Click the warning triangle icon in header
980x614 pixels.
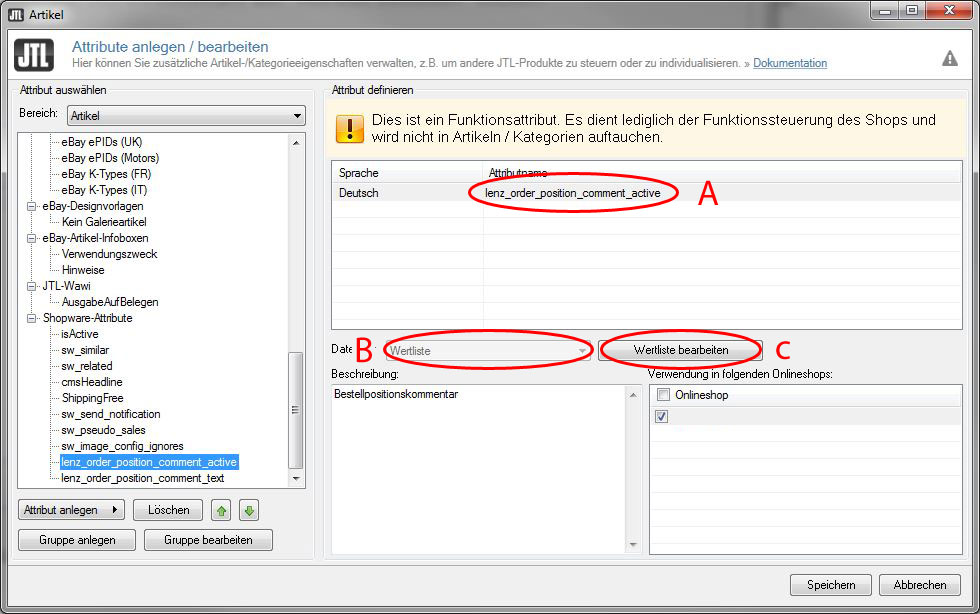pyautogui.click(x=949, y=59)
